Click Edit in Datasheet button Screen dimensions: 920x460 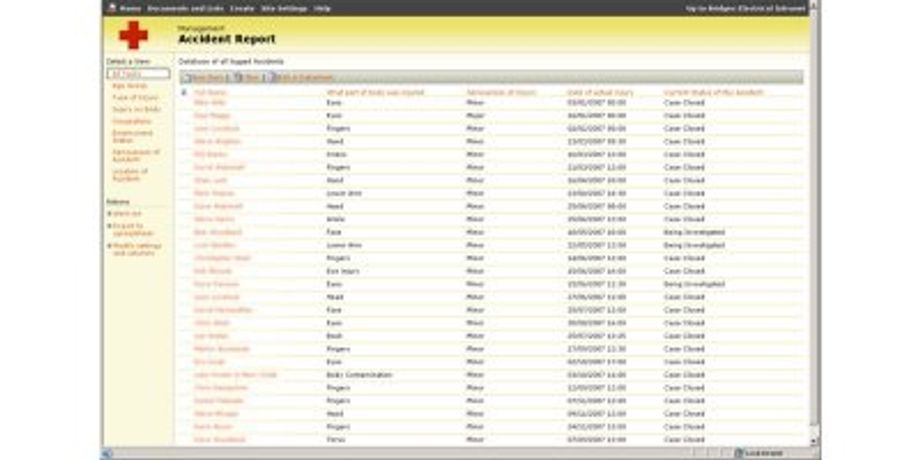point(304,77)
